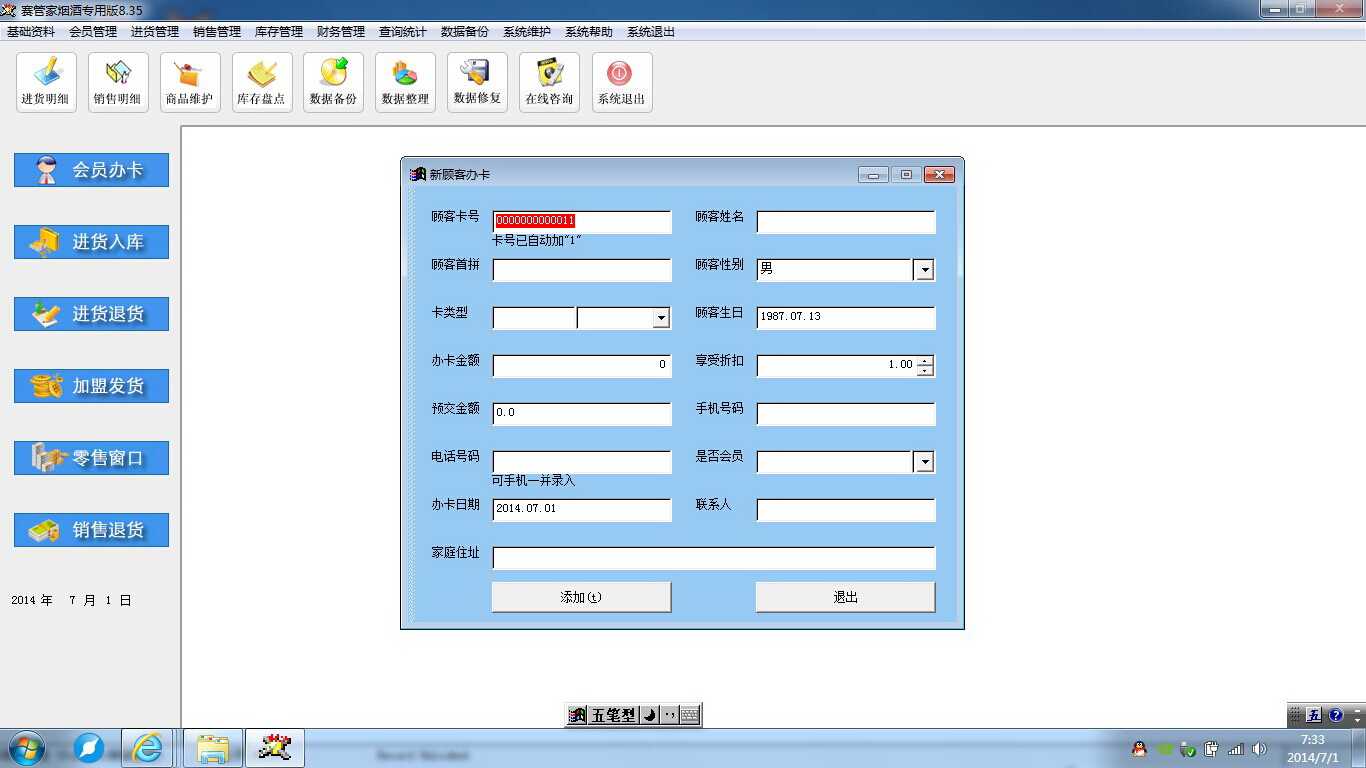
Task: Open the 销售明细 toolbar icon
Action: pos(118,82)
